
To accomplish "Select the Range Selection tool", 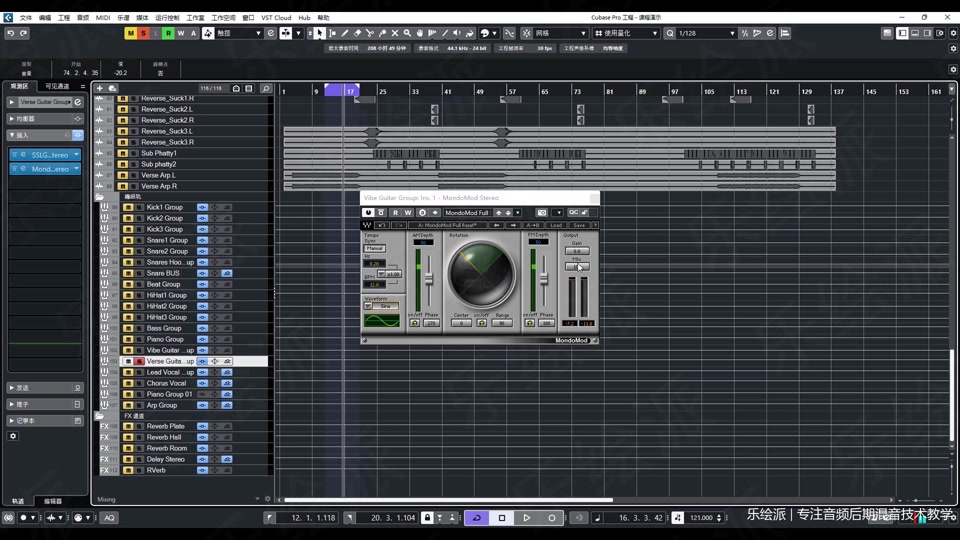I will [x=332, y=33].
